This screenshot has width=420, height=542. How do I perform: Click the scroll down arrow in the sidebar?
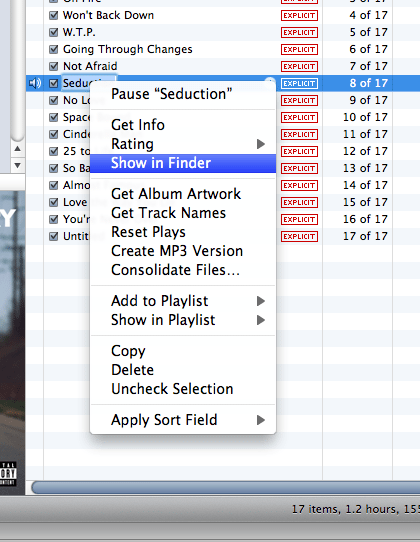(x=17, y=165)
